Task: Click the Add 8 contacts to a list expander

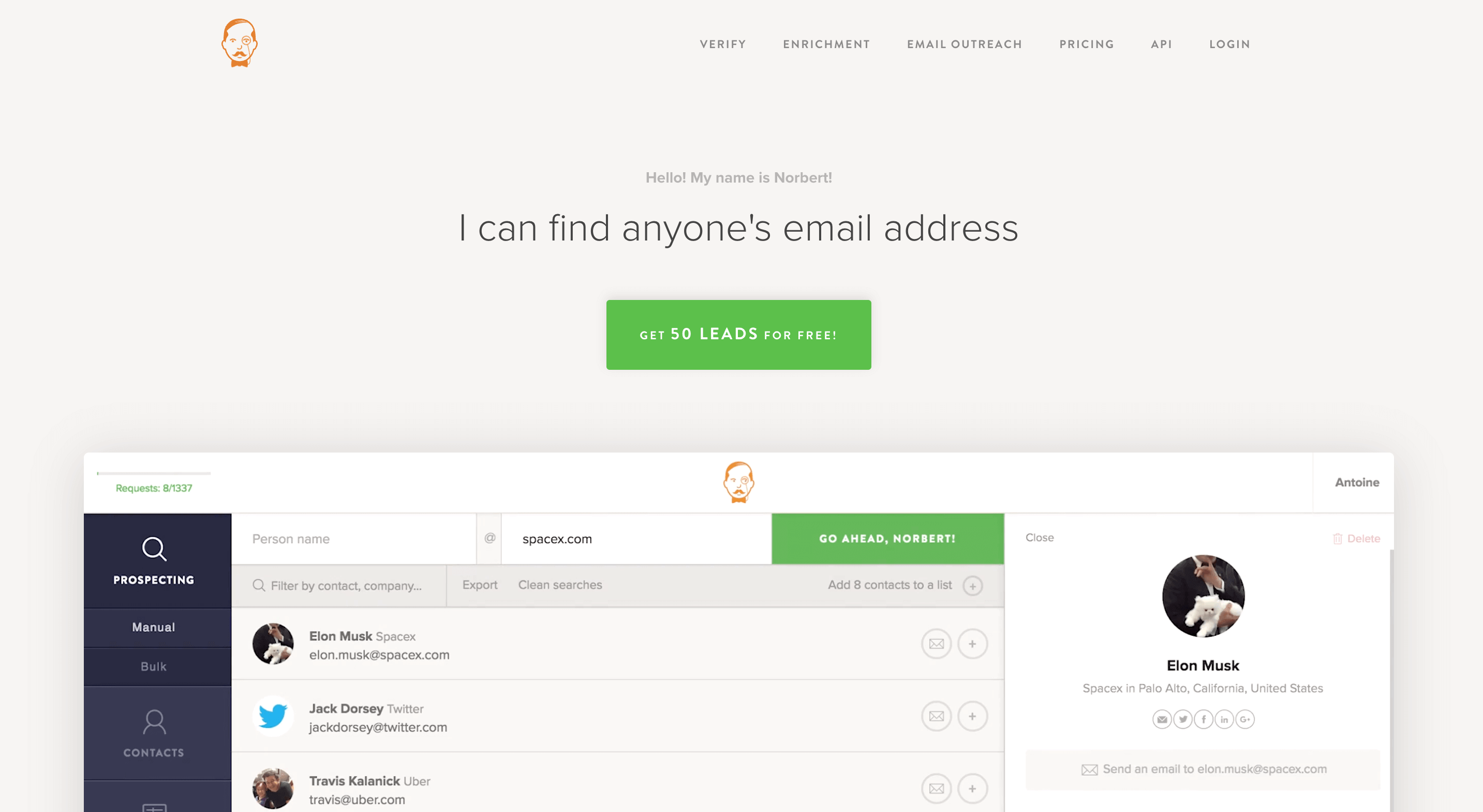Action: click(x=972, y=584)
